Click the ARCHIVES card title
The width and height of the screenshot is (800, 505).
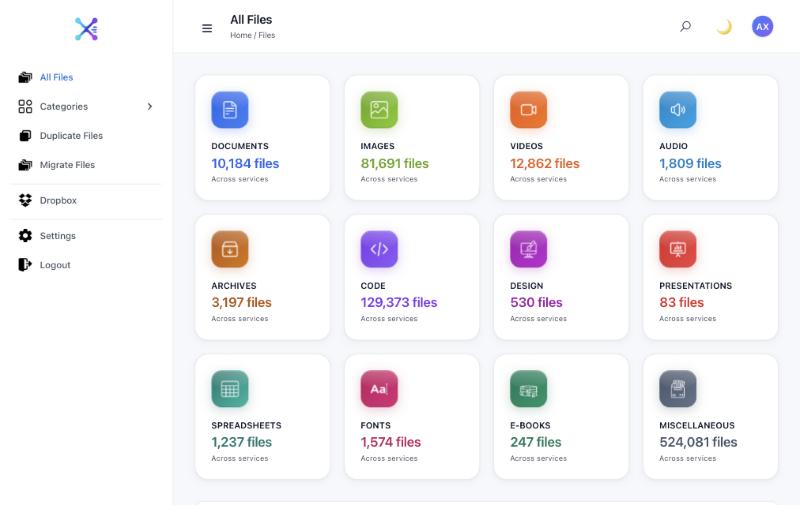[x=234, y=286]
